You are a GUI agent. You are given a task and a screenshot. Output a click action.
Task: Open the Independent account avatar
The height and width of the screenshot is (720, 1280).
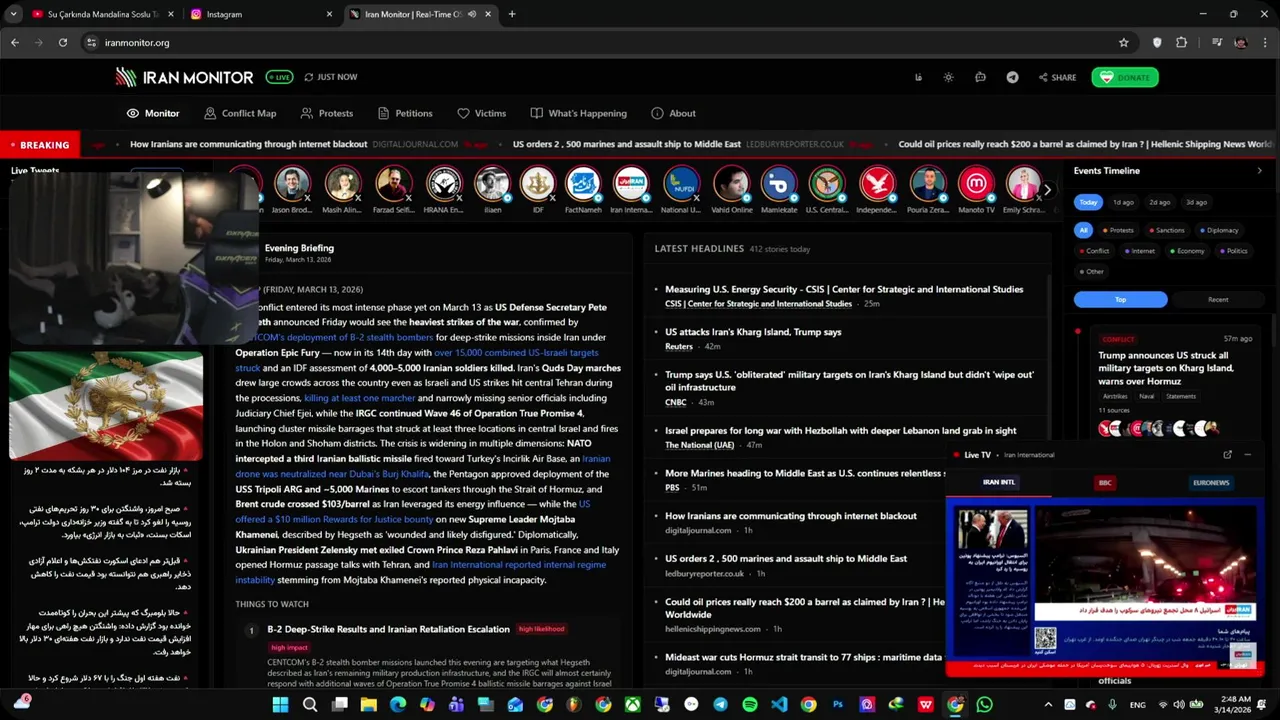pyautogui.click(x=877, y=185)
